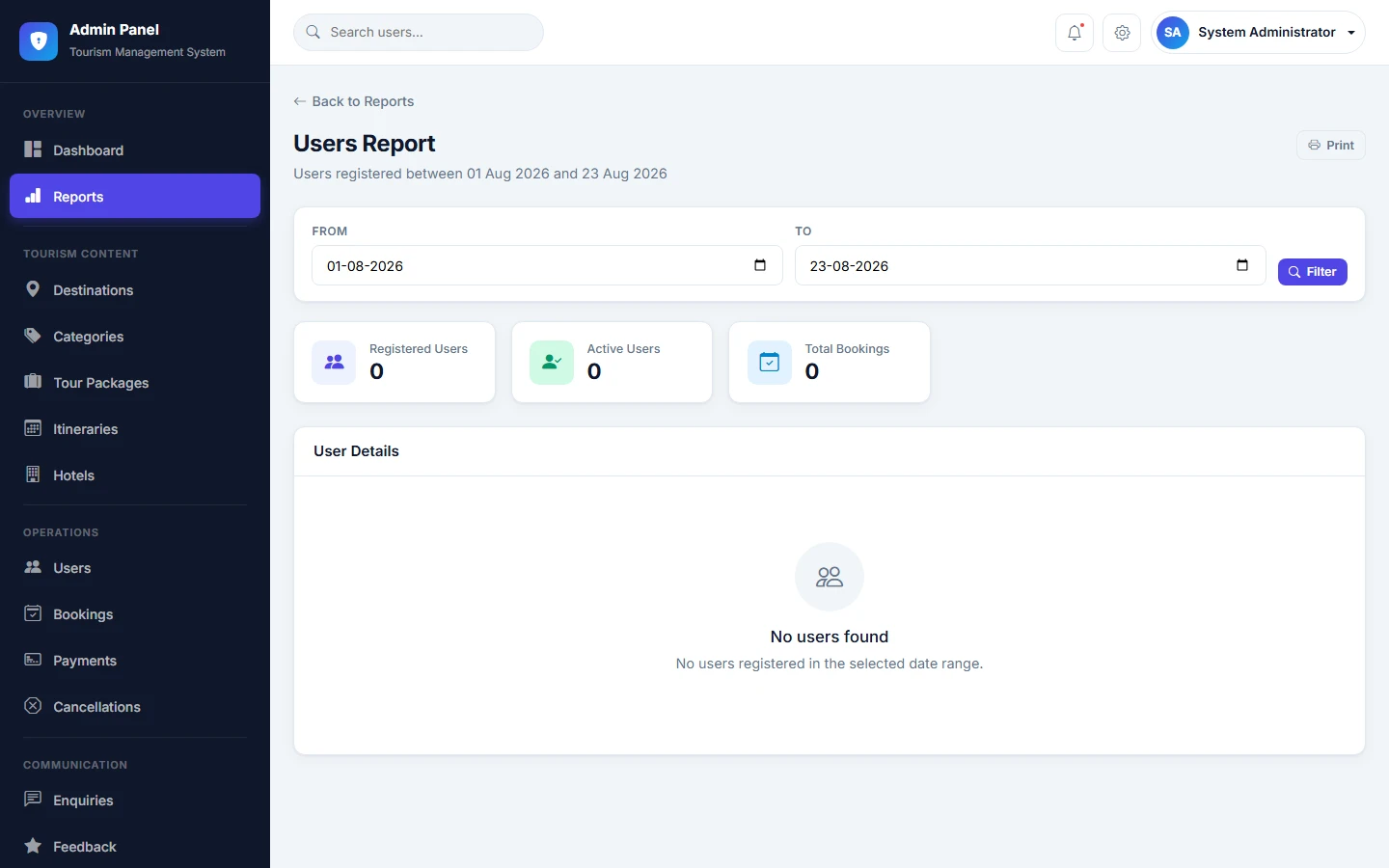Open Feedback menu item
Screen dimensions: 1389x868
135,846
